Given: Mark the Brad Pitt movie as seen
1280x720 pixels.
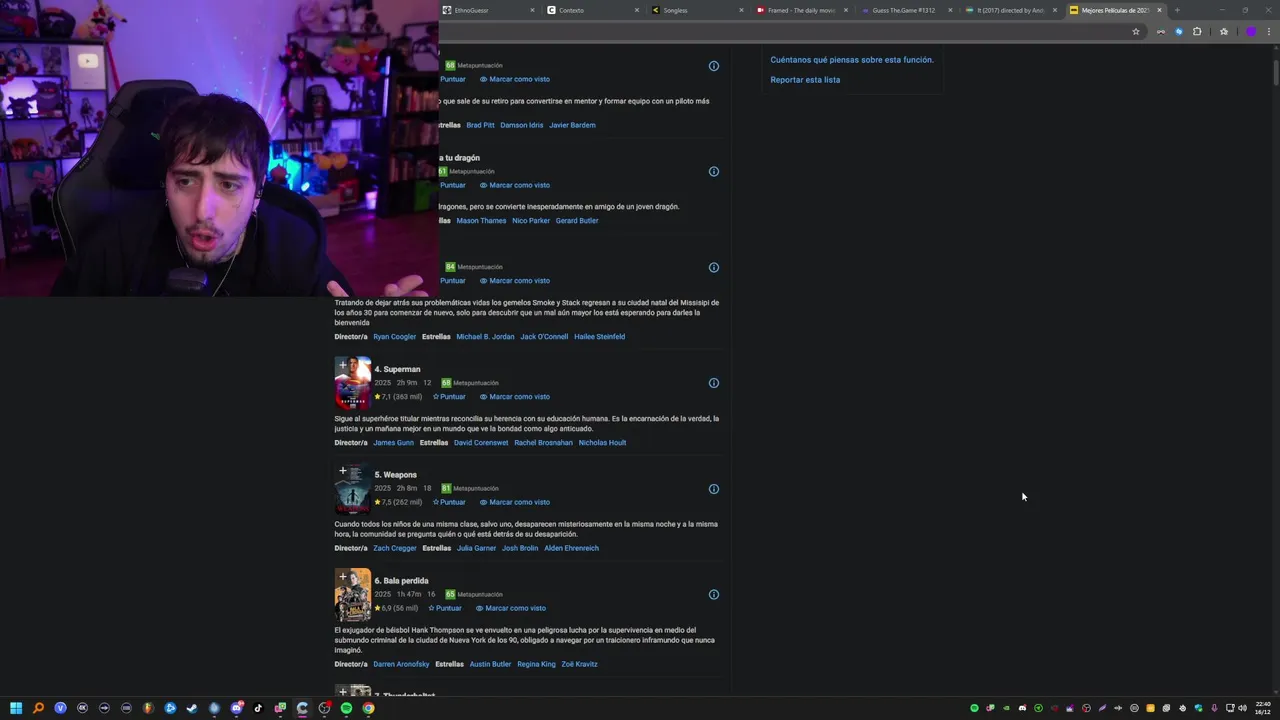Looking at the screenshot, I should [x=515, y=79].
